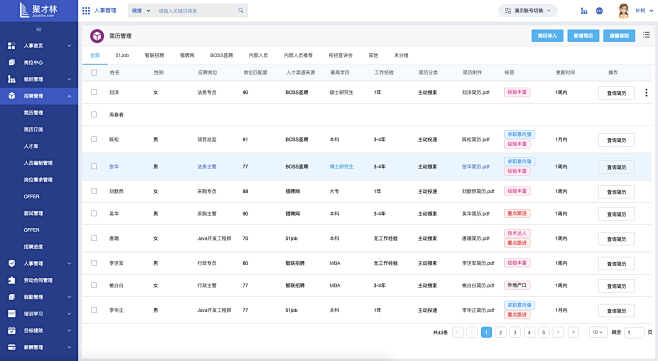Click the third blue button right of 新增简历
Viewport: 658px width, 361px height.
619,36
